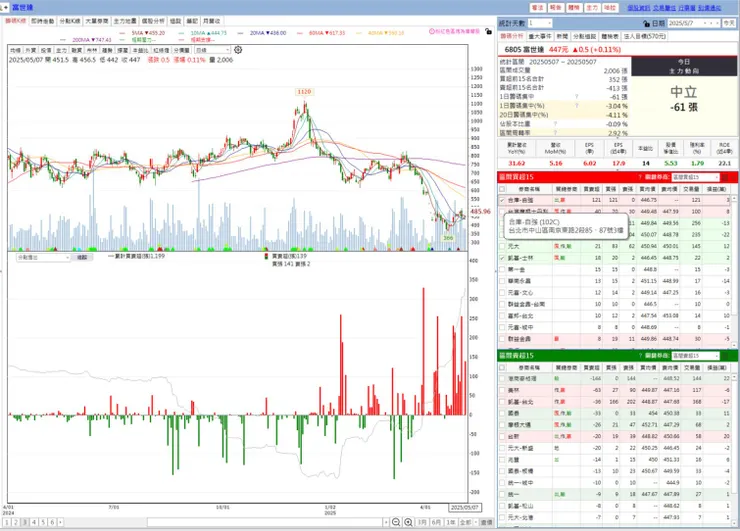Screen dimensions: 740x531
Task: Go to chart page 5
Action: [x=43, y=522]
